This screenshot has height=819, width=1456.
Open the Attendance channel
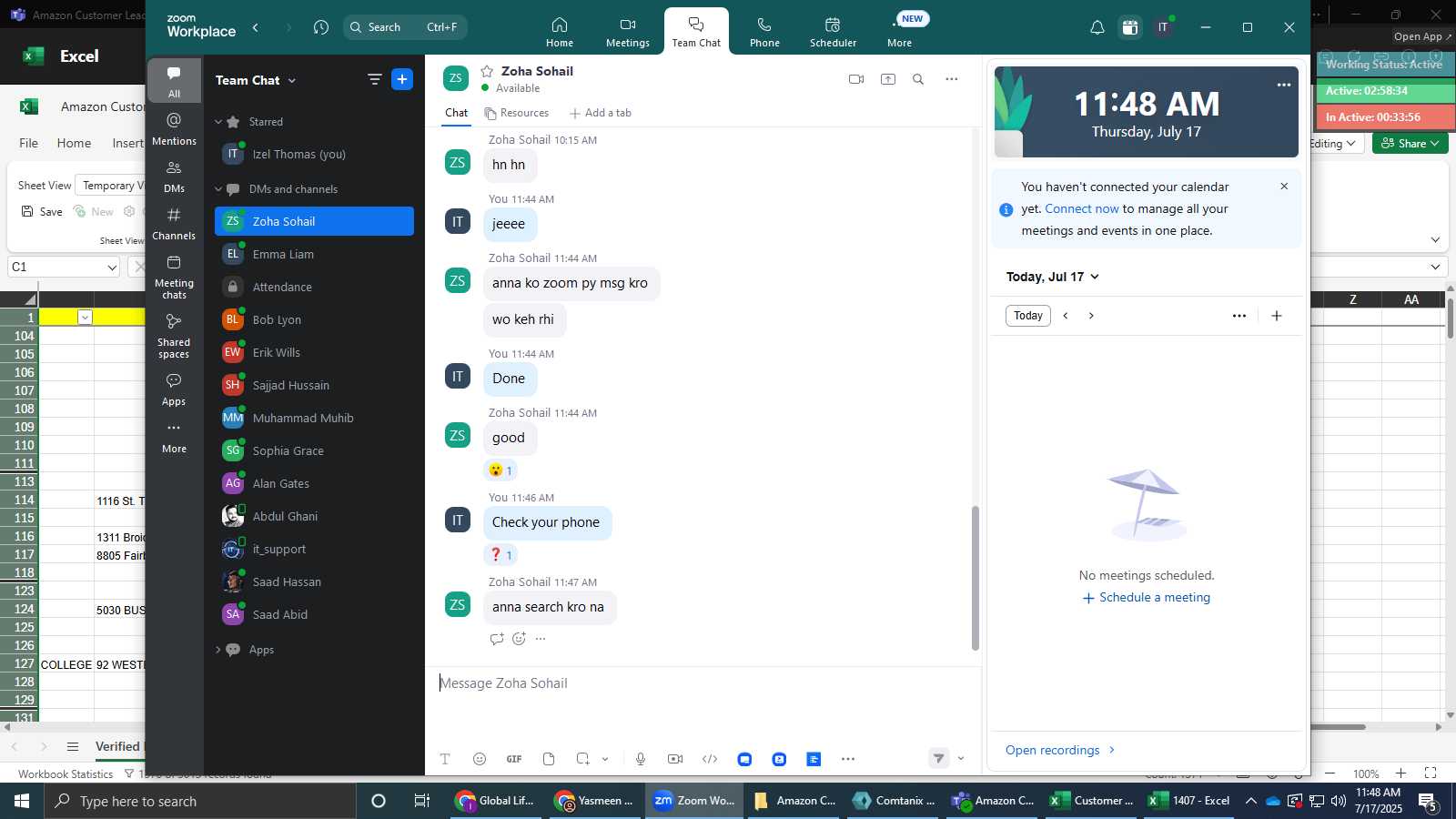pyautogui.click(x=314, y=287)
